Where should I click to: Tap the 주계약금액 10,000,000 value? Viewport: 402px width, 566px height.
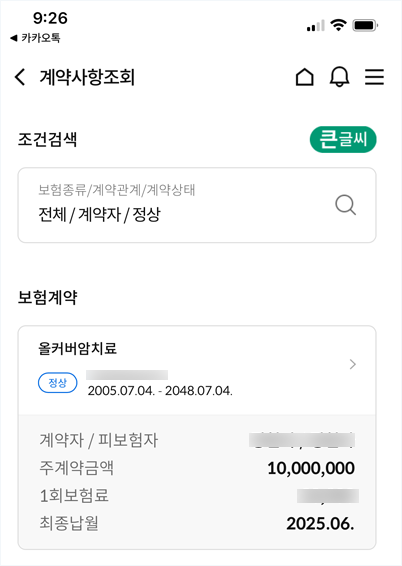point(311,468)
